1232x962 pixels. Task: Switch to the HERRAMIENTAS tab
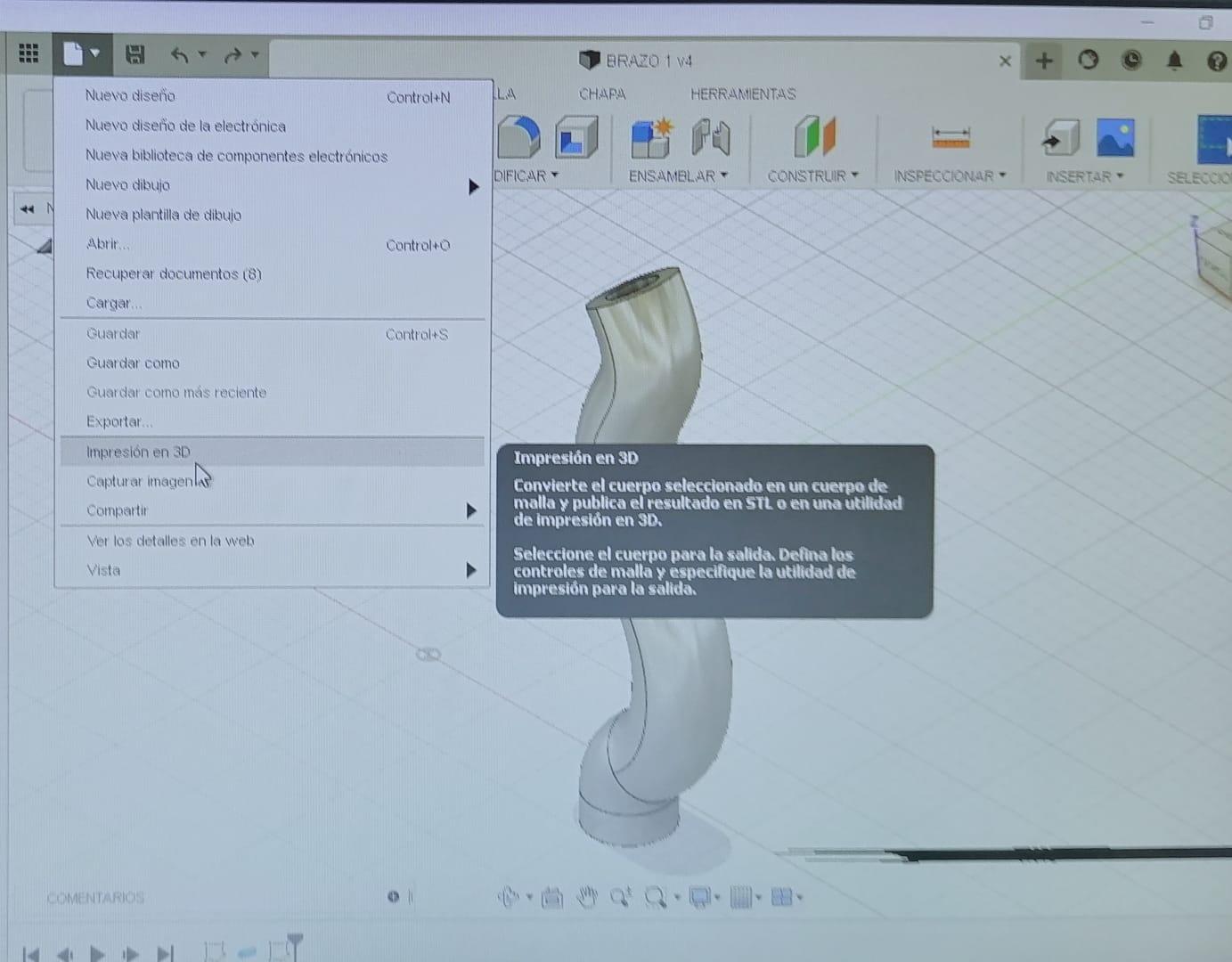coord(743,94)
